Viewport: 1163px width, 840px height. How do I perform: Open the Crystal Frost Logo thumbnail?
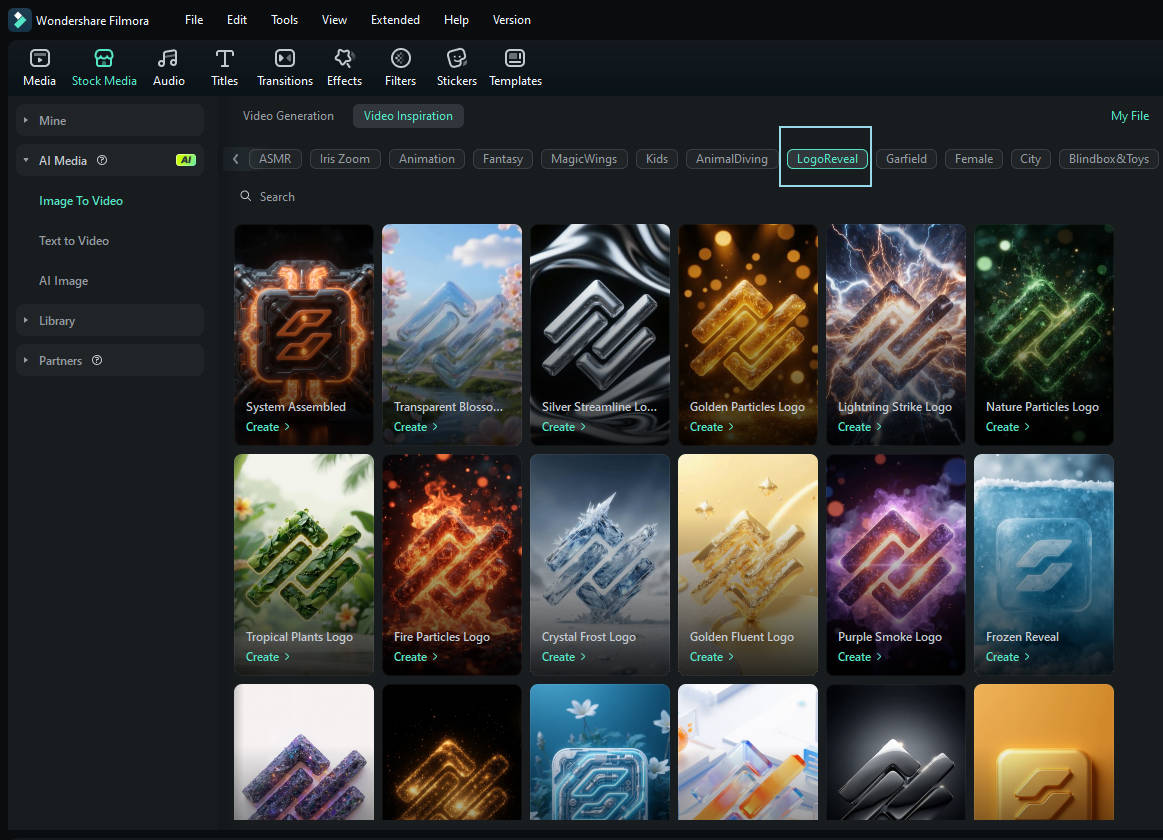click(600, 564)
